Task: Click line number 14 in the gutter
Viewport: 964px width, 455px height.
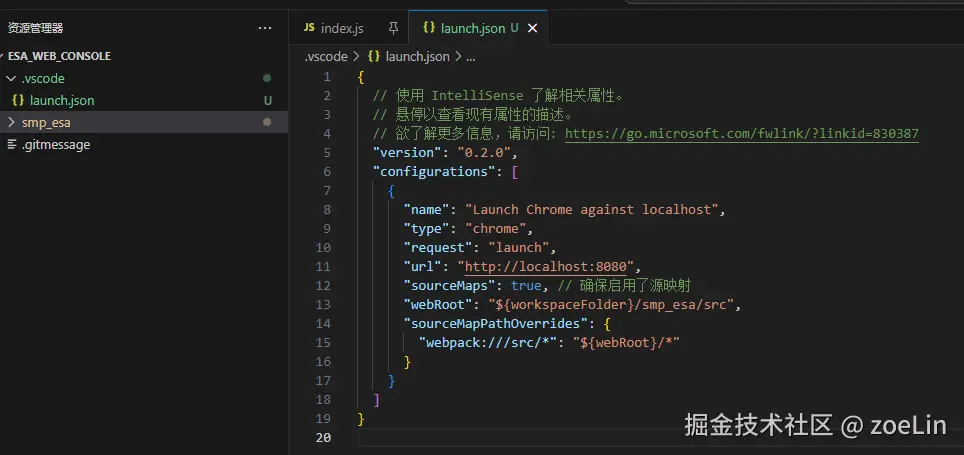Action: point(323,323)
